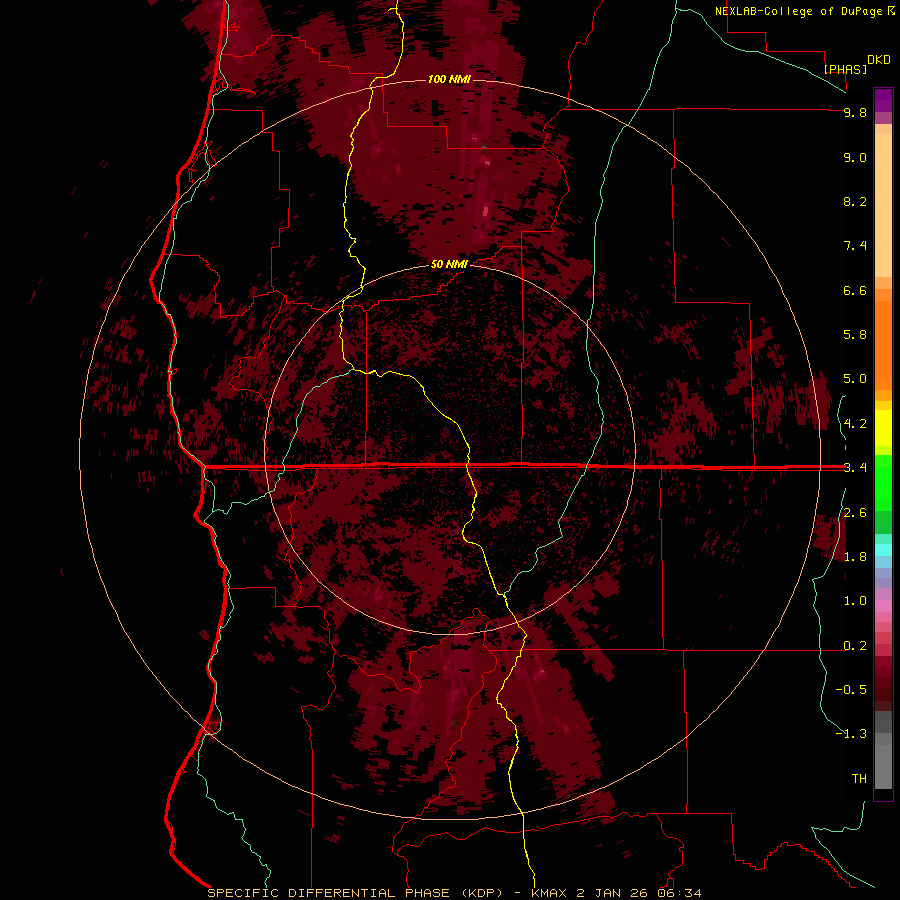Pick the purple band atop the color scale

(x=883, y=100)
